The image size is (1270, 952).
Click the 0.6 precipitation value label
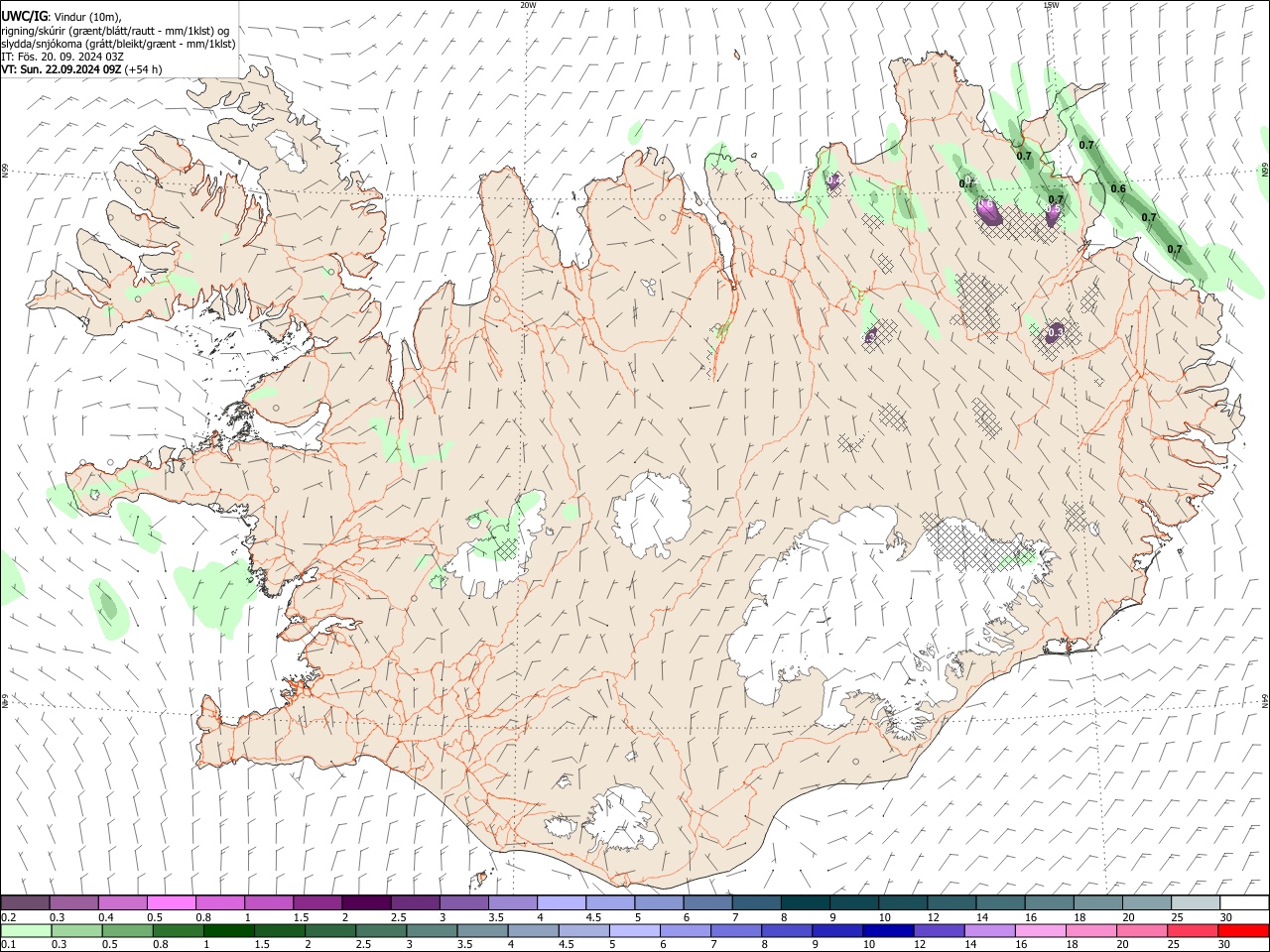(1118, 188)
